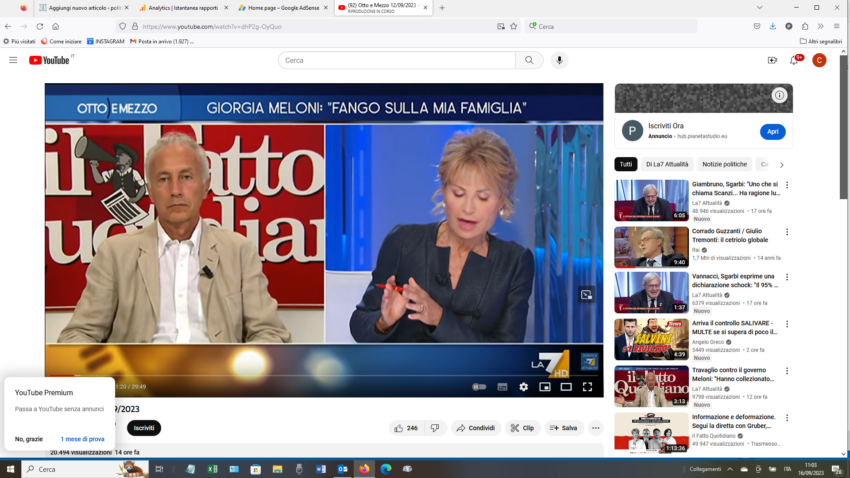Open options for Vannacci, Sgarbi video
The height and width of the screenshot is (478, 850).
pos(787,277)
